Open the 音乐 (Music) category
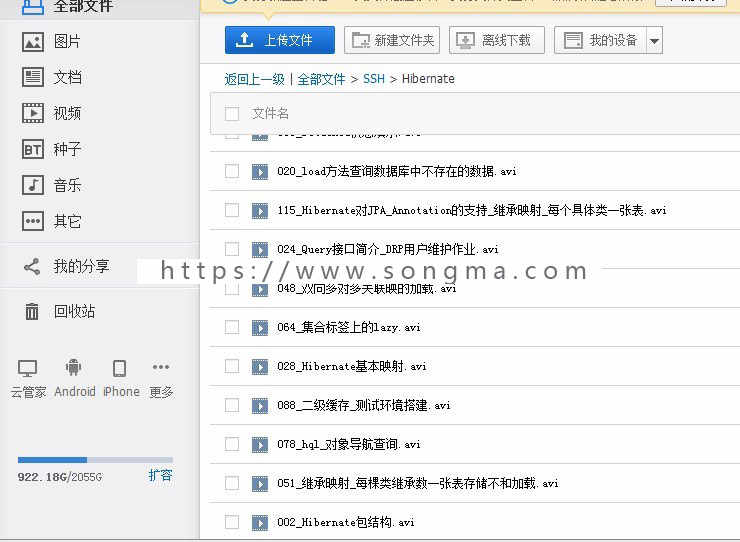Image resolution: width=740 pixels, height=542 pixels. 67,185
